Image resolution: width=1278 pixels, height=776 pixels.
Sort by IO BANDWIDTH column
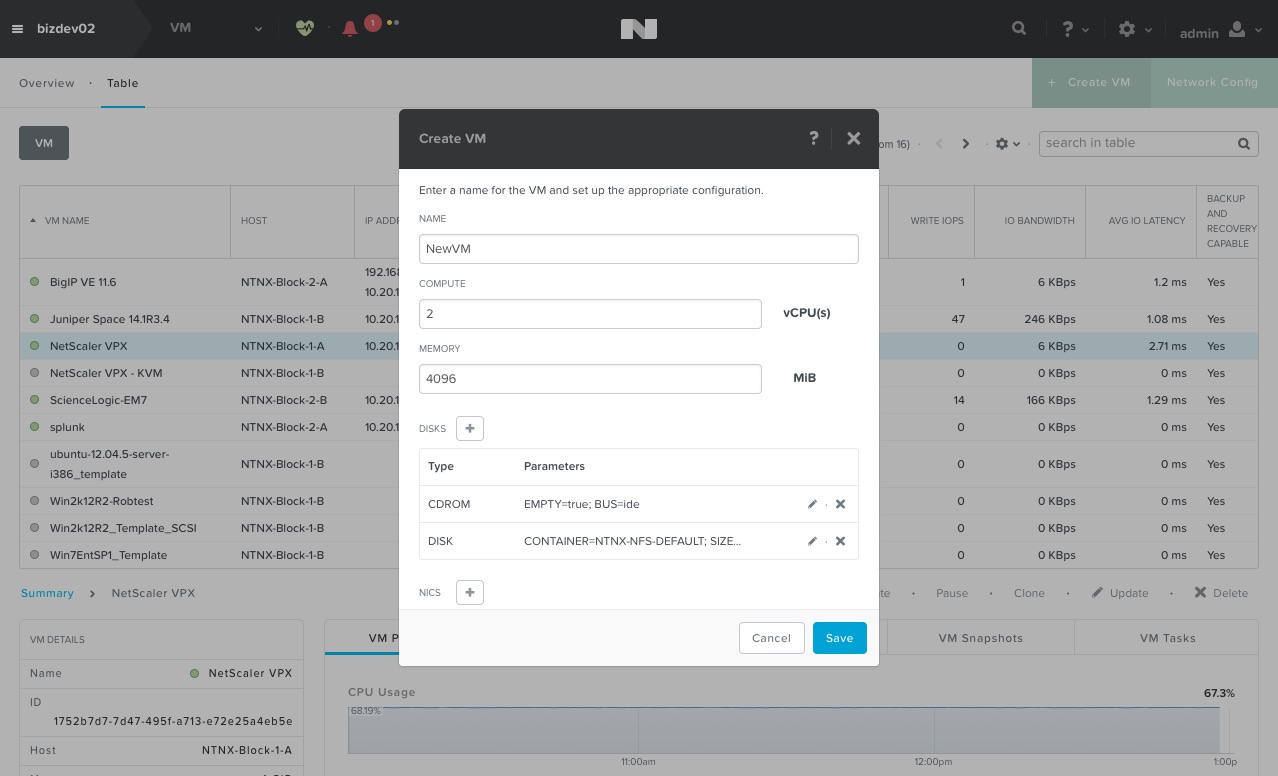tap(1040, 220)
